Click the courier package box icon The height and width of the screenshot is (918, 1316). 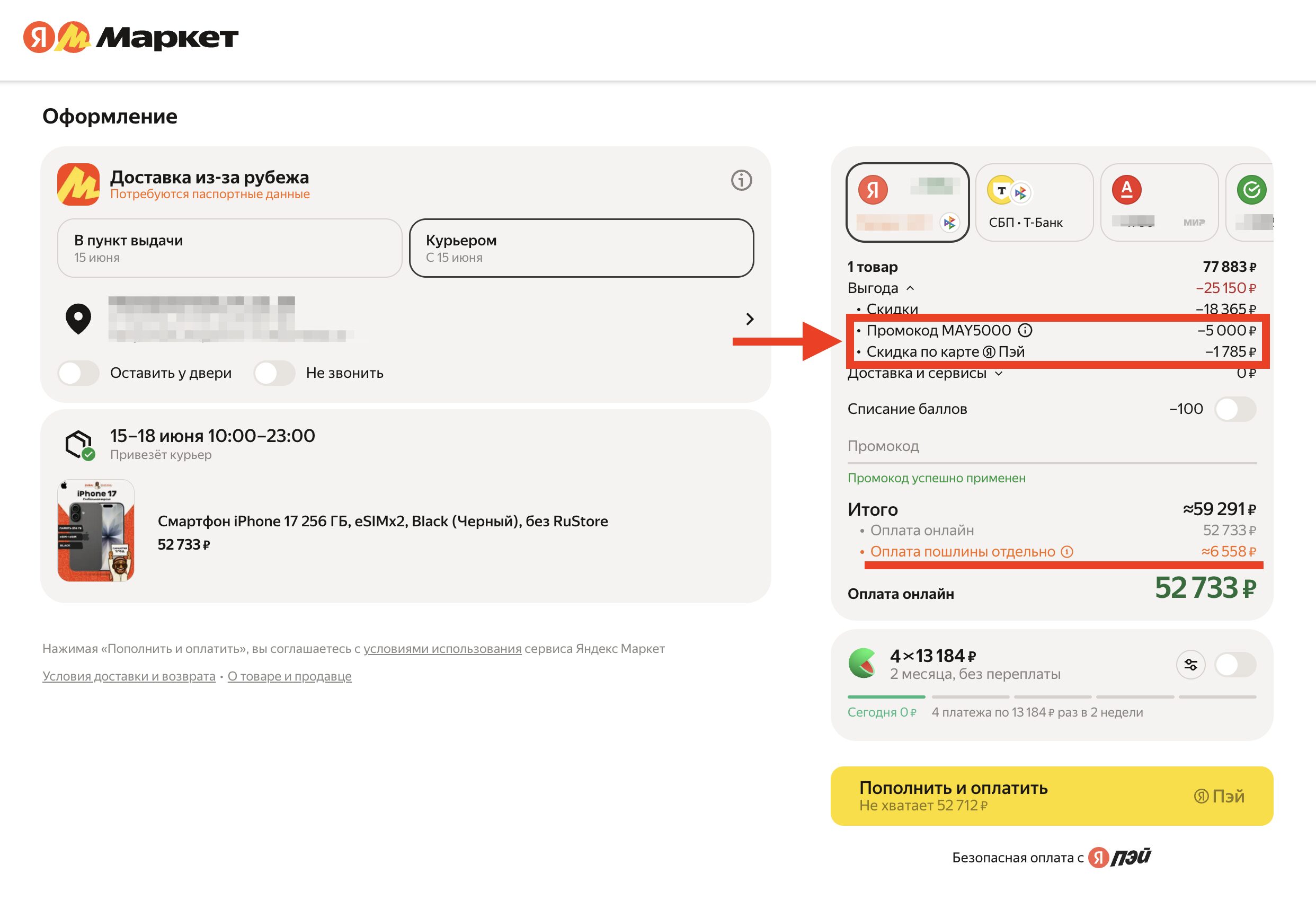pos(79,445)
